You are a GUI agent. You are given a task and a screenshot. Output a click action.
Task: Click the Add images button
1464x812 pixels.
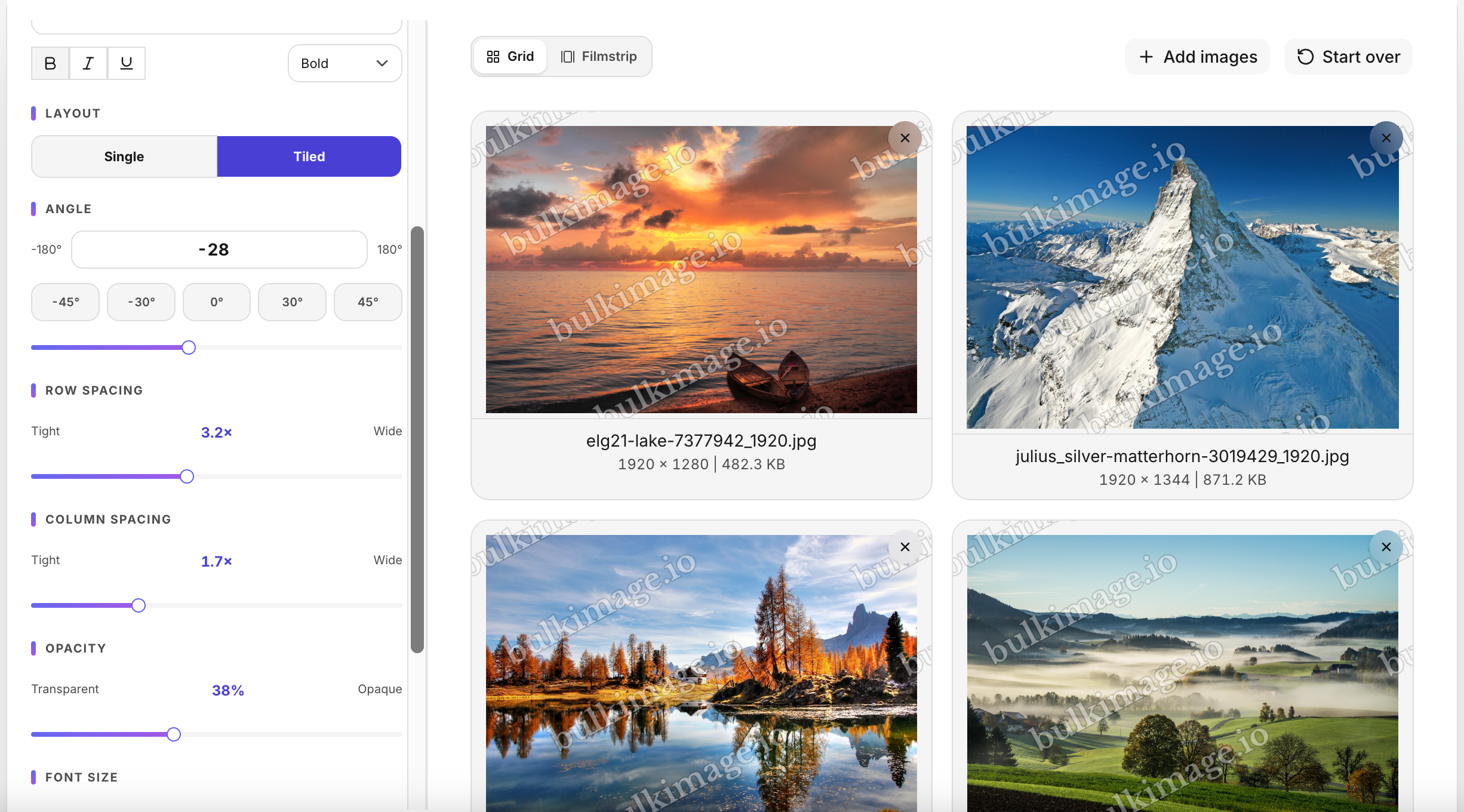[1197, 57]
